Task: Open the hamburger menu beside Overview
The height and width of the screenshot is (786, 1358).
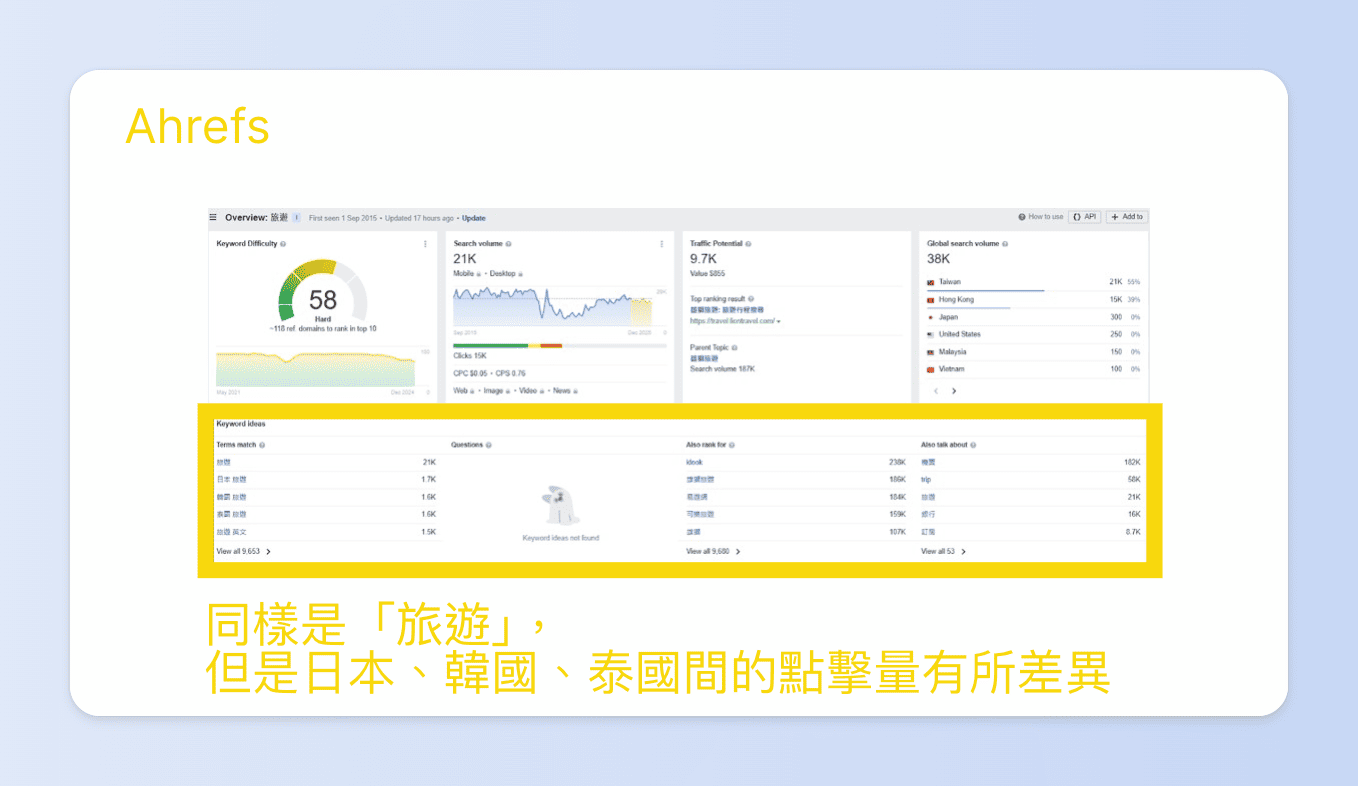Action: coord(213,218)
